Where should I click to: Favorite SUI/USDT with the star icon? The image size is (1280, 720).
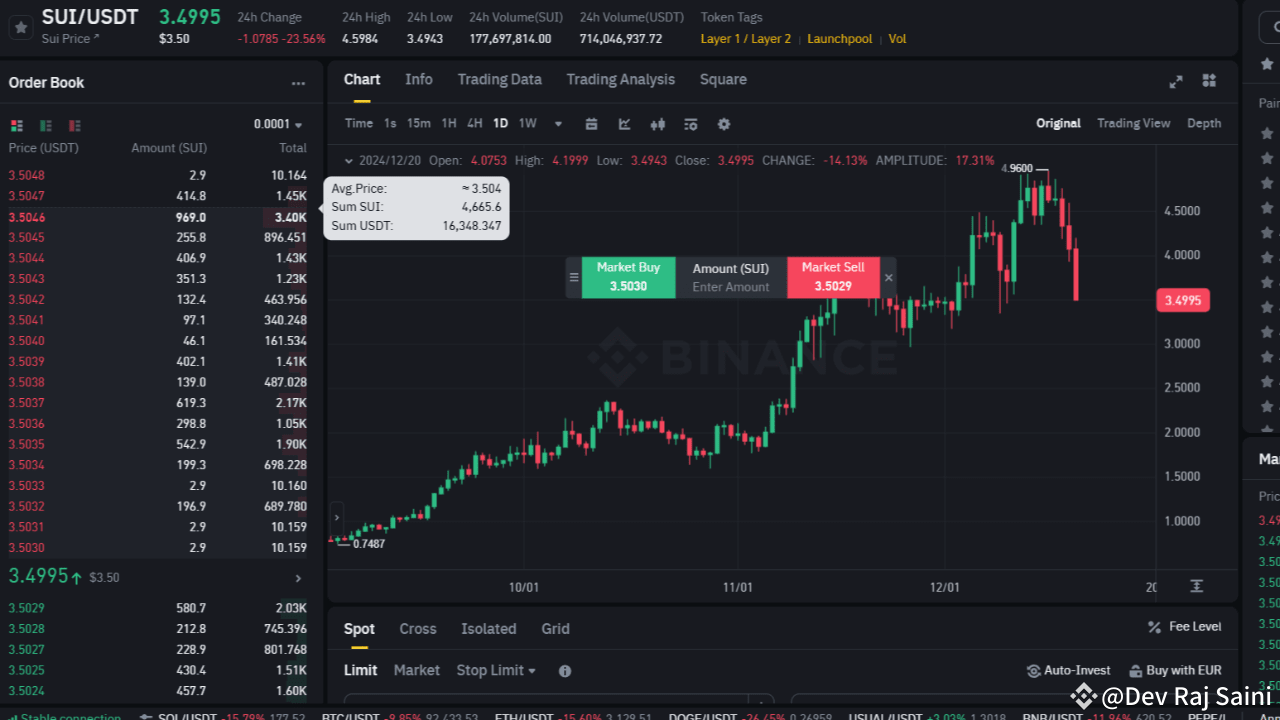click(x=20, y=27)
